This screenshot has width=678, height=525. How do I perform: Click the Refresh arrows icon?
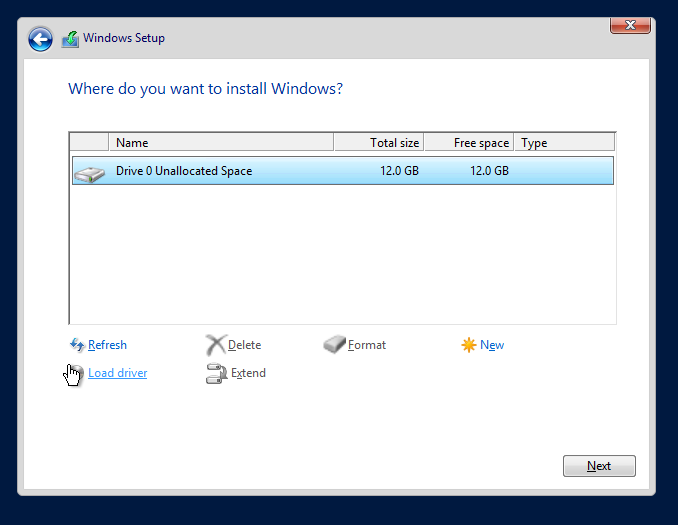pyautogui.click(x=77, y=345)
